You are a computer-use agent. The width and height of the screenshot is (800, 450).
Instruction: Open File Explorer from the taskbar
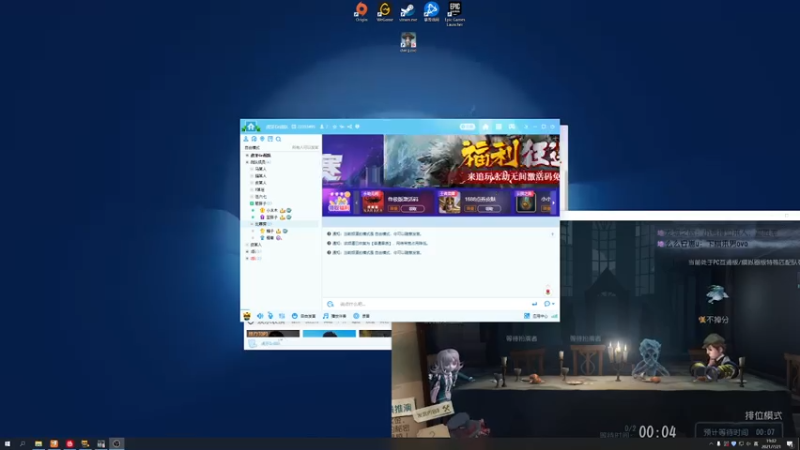pos(38,444)
